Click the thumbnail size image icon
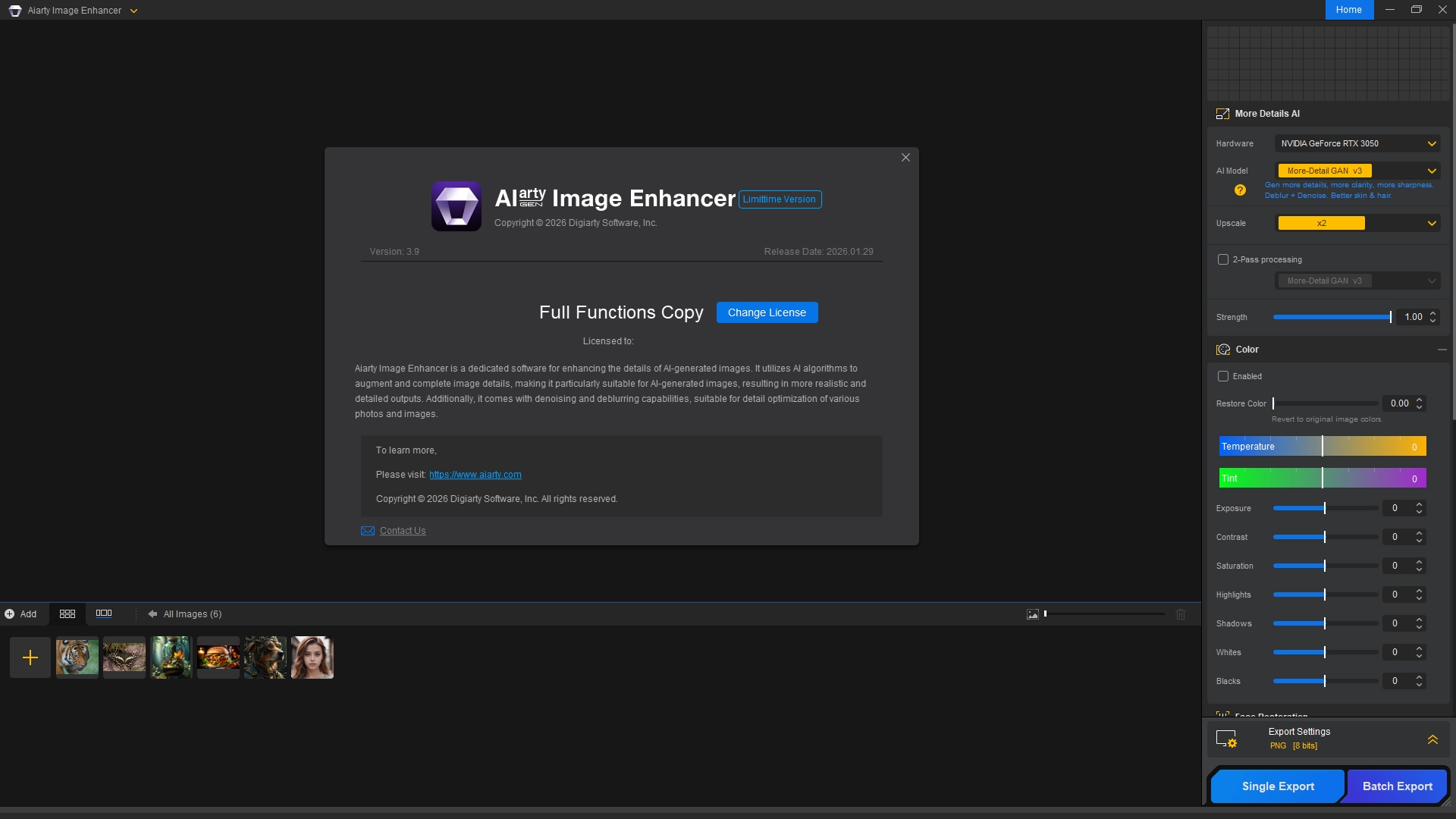The width and height of the screenshot is (1456, 819). [1033, 614]
